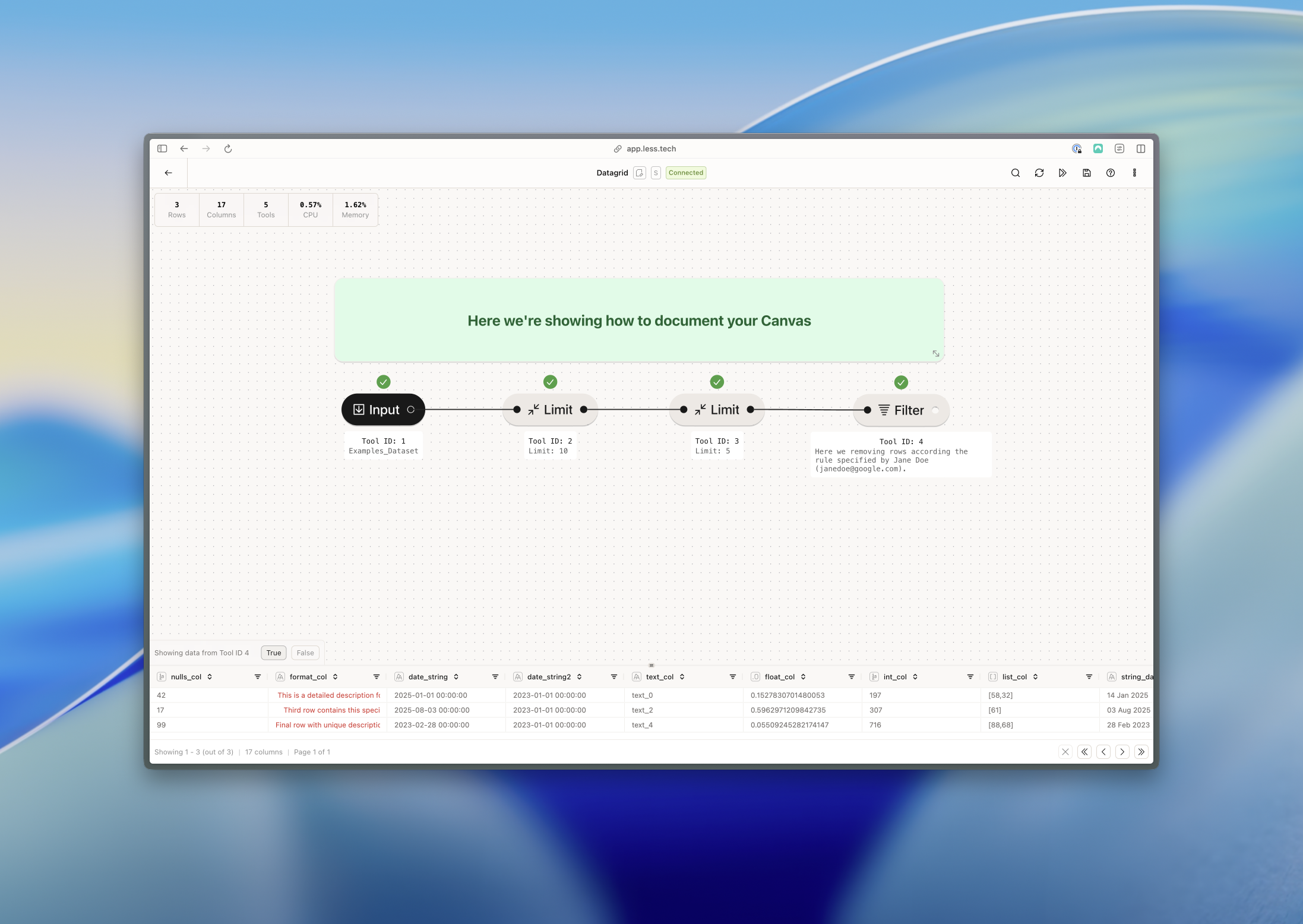Run the pipeline using the run icon
Image resolution: width=1303 pixels, height=924 pixels.
coord(1063,173)
